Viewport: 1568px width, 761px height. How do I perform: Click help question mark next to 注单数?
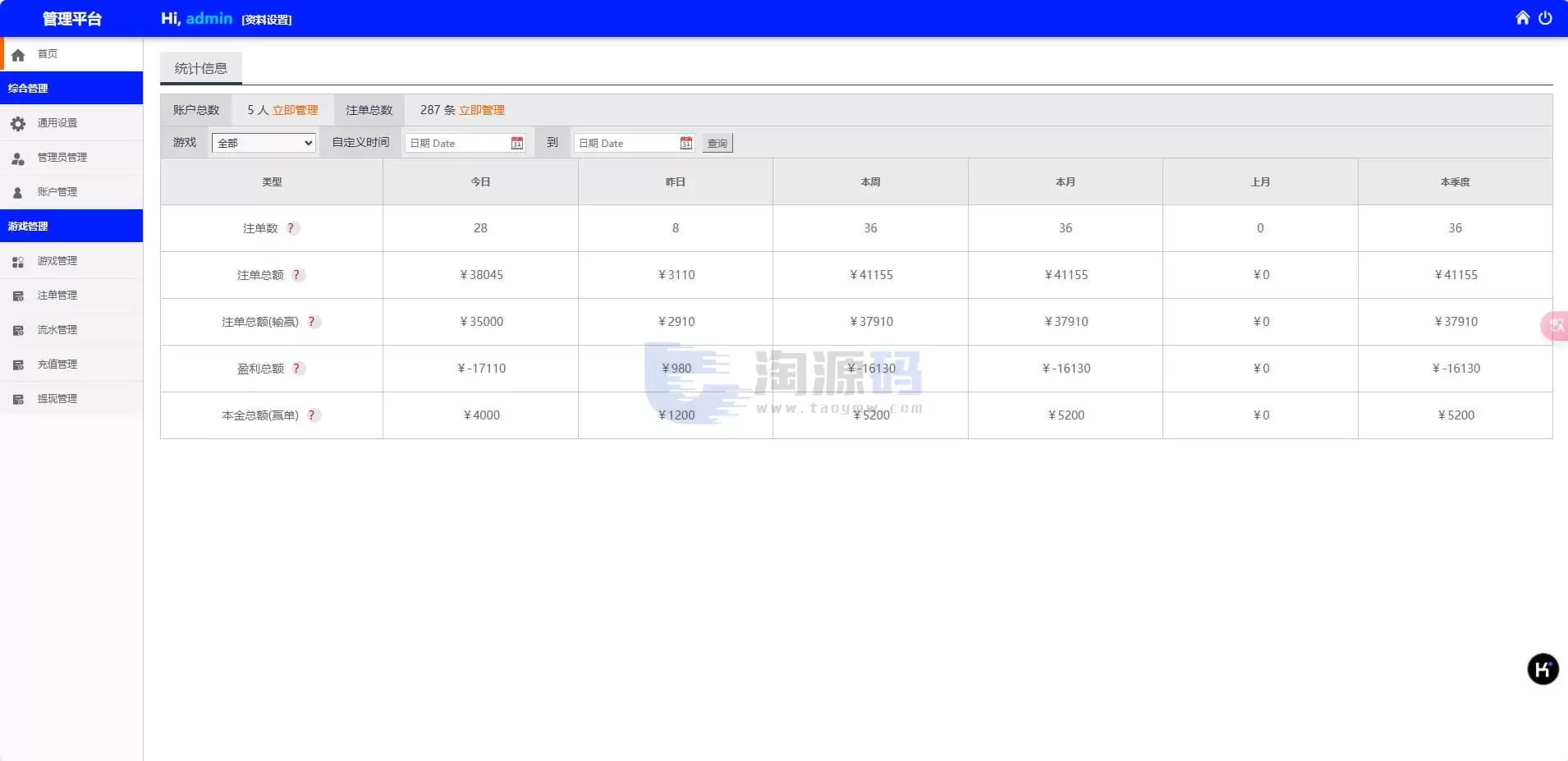tap(291, 228)
